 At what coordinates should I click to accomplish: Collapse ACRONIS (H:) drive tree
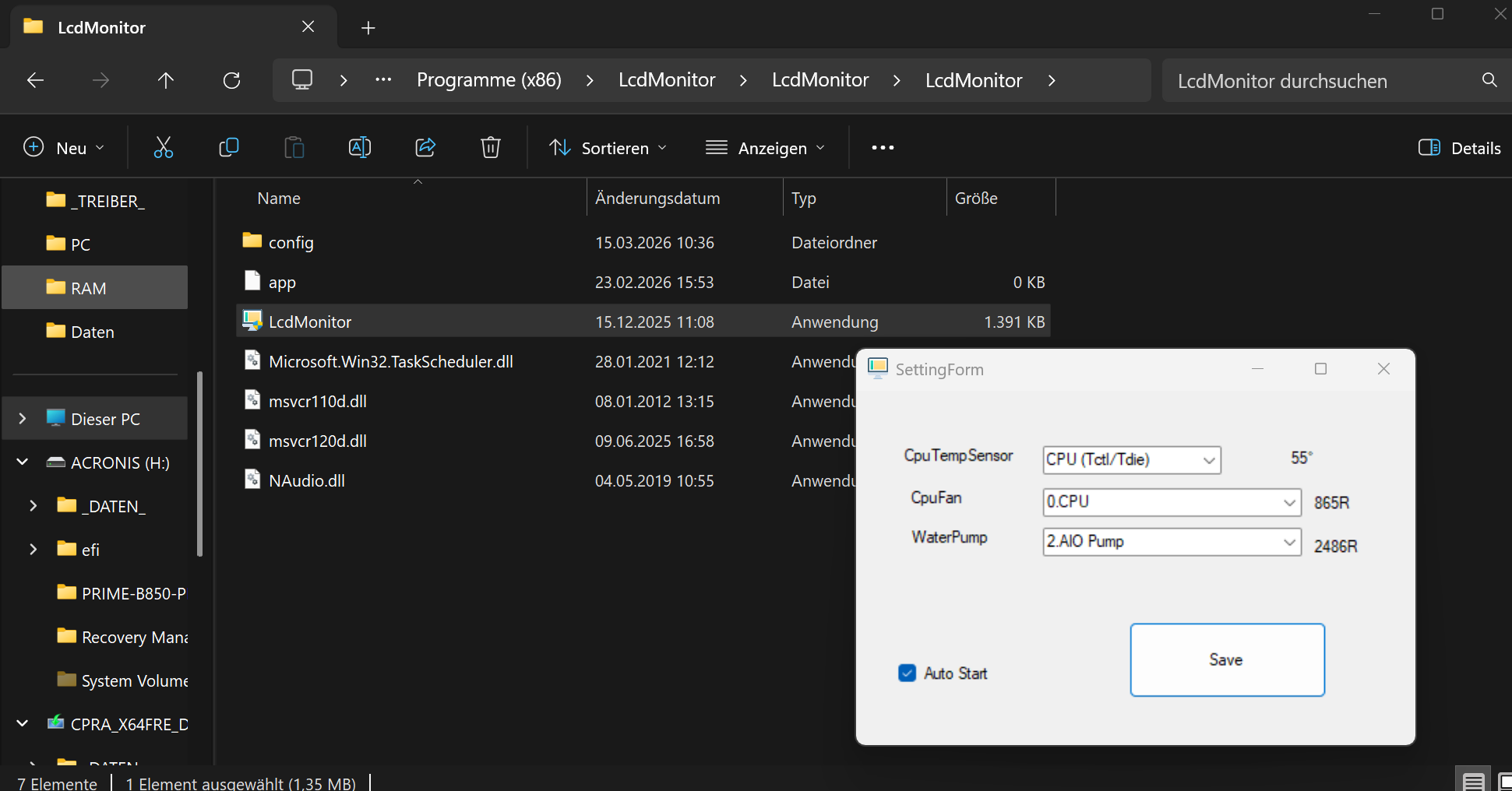click(23, 462)
